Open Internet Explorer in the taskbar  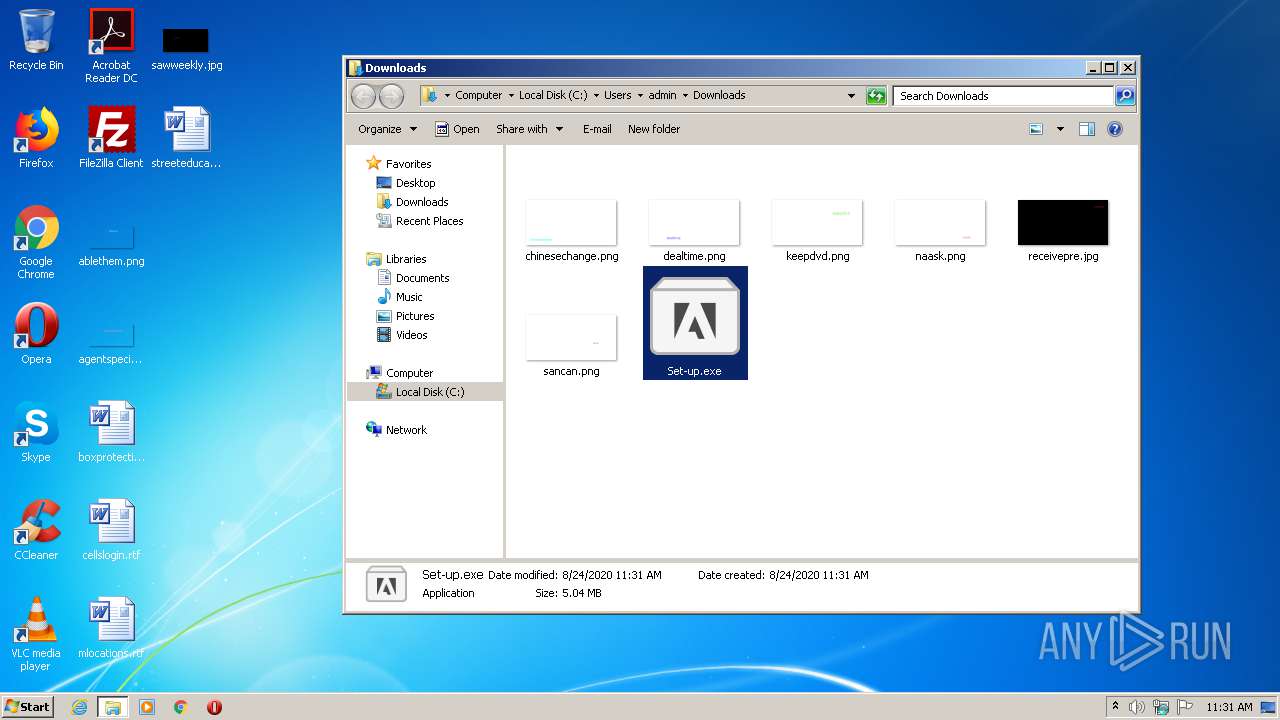point(79,707)
